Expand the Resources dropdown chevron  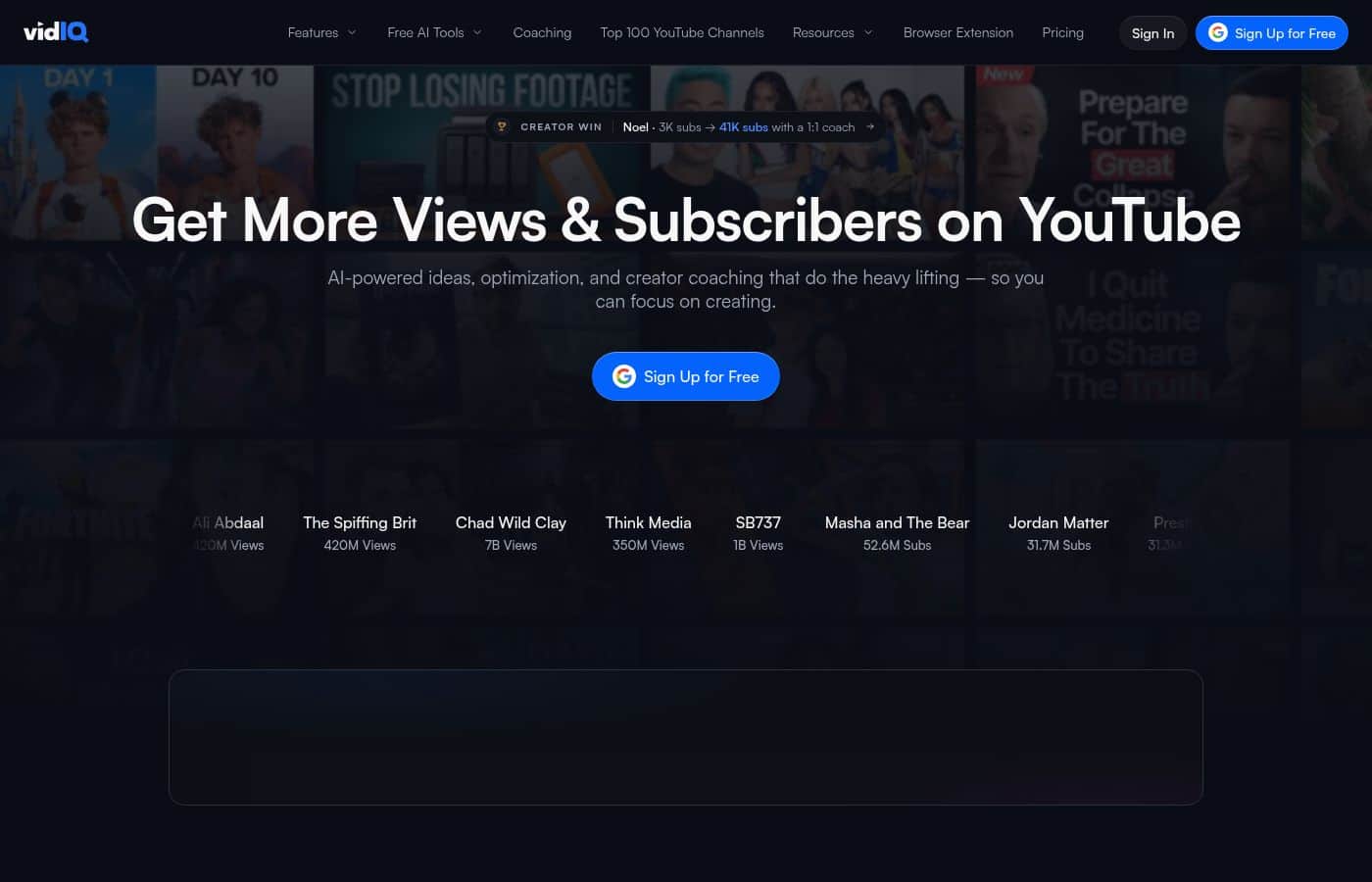click(x=868, y=32)
